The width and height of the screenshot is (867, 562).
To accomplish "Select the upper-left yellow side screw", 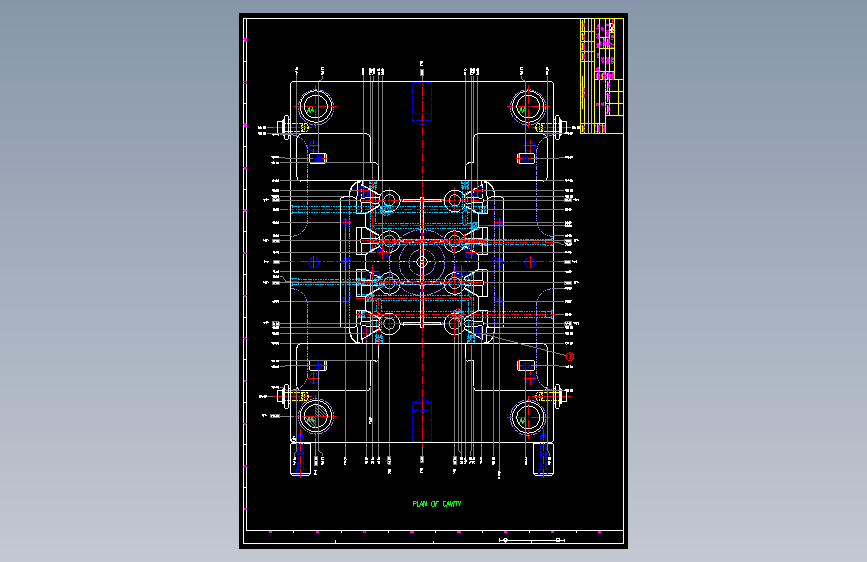I will pyautogui.click(x=295, y=128).
